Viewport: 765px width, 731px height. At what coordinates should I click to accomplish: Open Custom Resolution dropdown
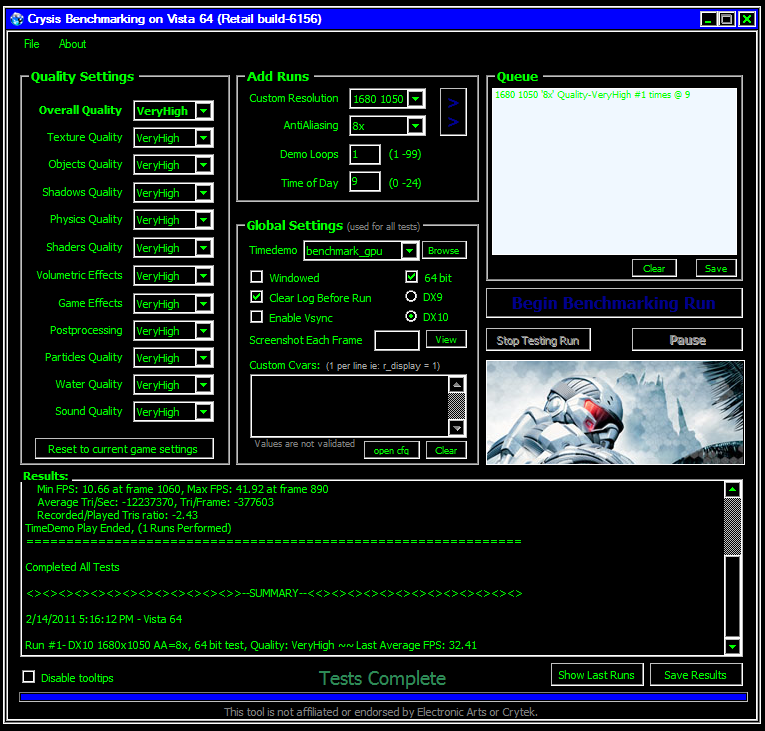pyautogui.click(x=416, y=99)
